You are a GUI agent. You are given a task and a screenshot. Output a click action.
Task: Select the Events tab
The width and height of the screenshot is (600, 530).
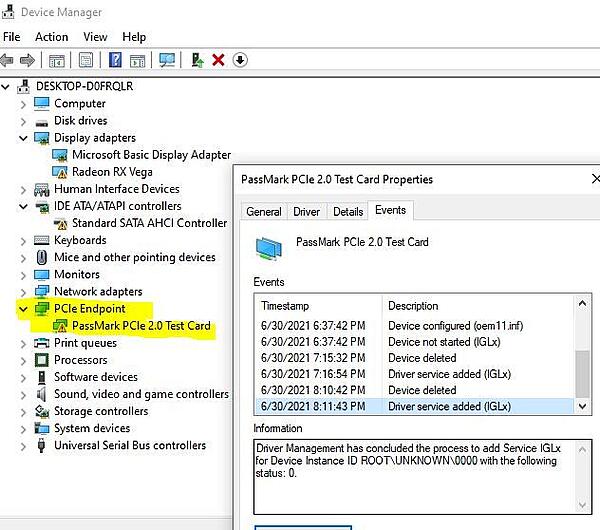pyautogui.click(x=390, y=210)
